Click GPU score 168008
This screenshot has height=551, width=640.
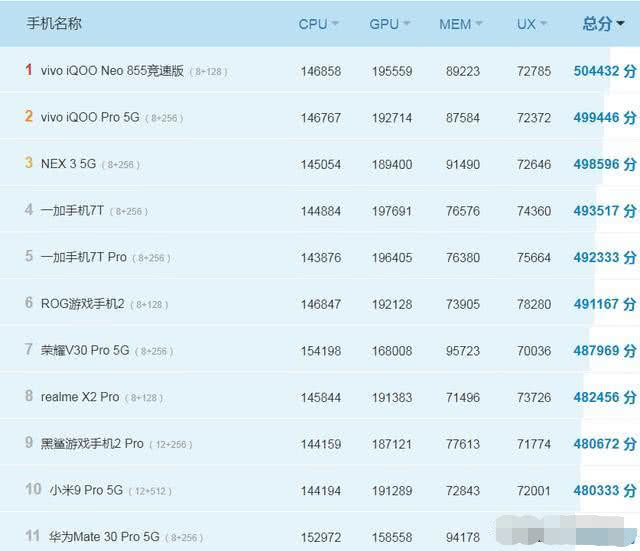click(392, 351)
